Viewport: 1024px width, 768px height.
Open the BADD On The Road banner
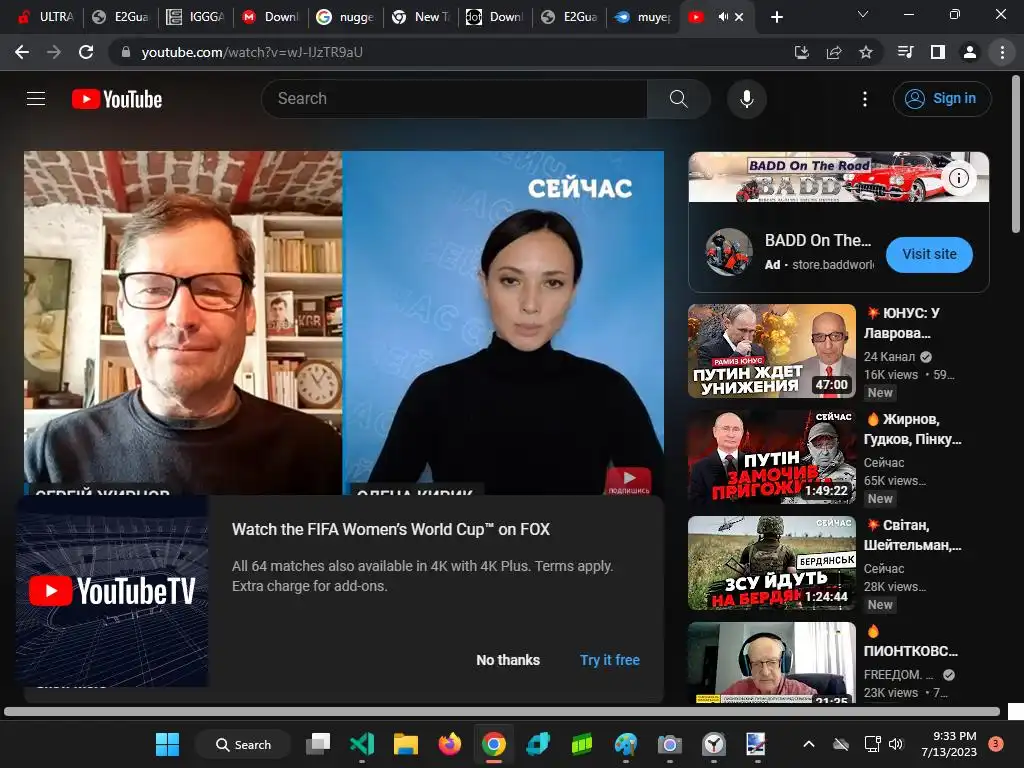coord(839,177)
